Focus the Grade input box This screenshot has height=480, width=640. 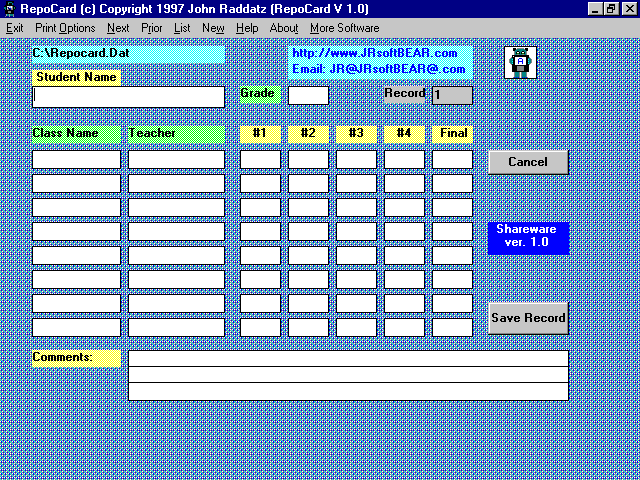coord(308,96)
